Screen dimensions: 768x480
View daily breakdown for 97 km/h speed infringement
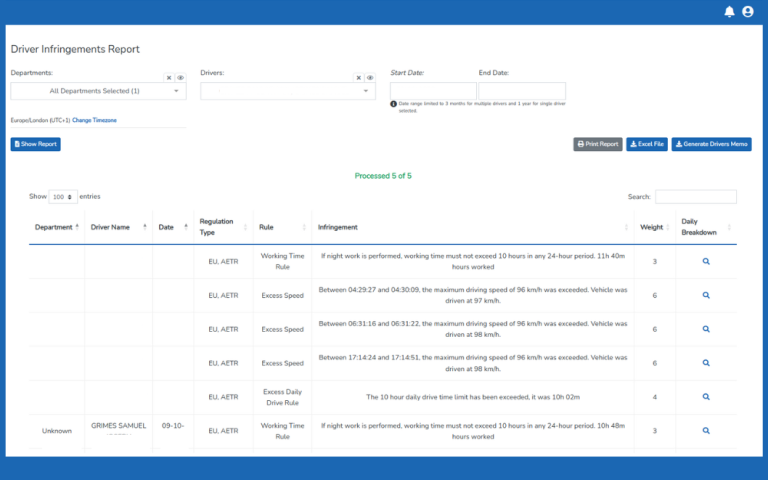706,295
